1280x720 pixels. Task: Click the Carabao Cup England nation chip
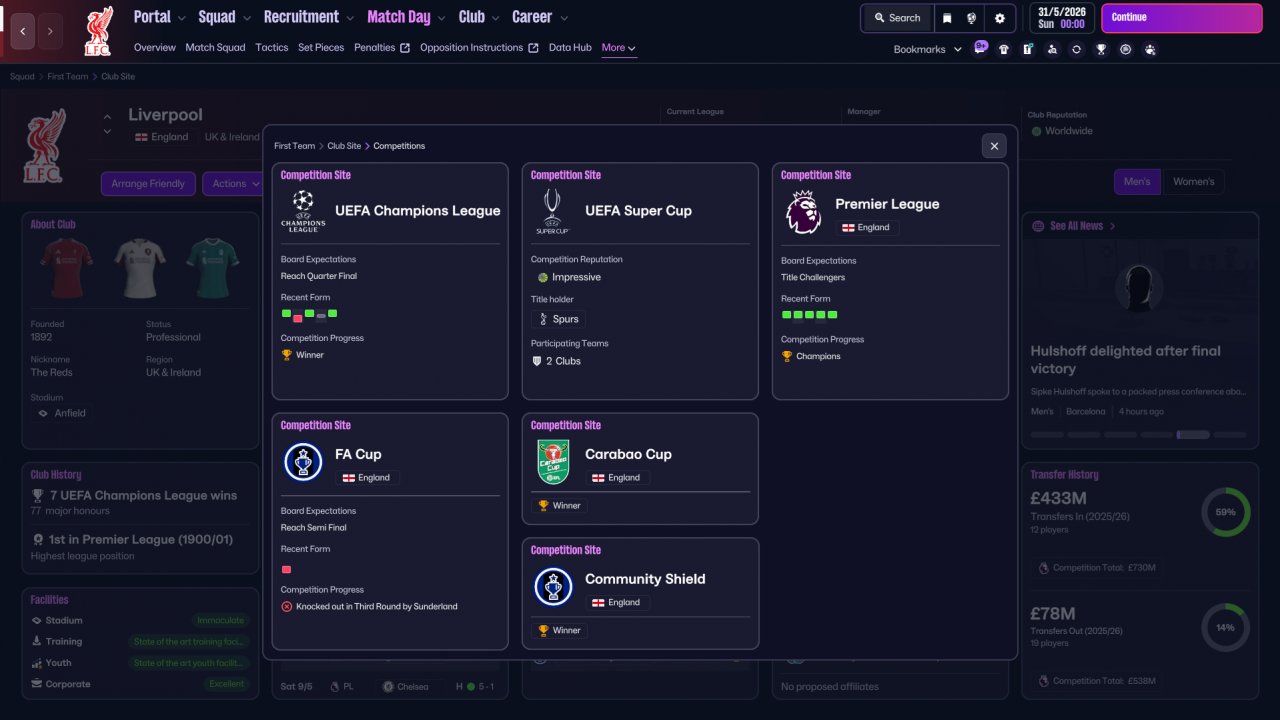pos(617,478)
